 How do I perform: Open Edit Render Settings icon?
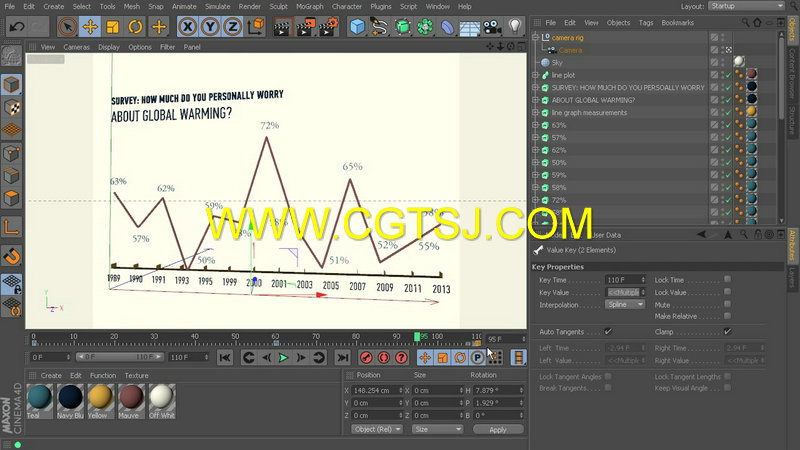[329, 26]
